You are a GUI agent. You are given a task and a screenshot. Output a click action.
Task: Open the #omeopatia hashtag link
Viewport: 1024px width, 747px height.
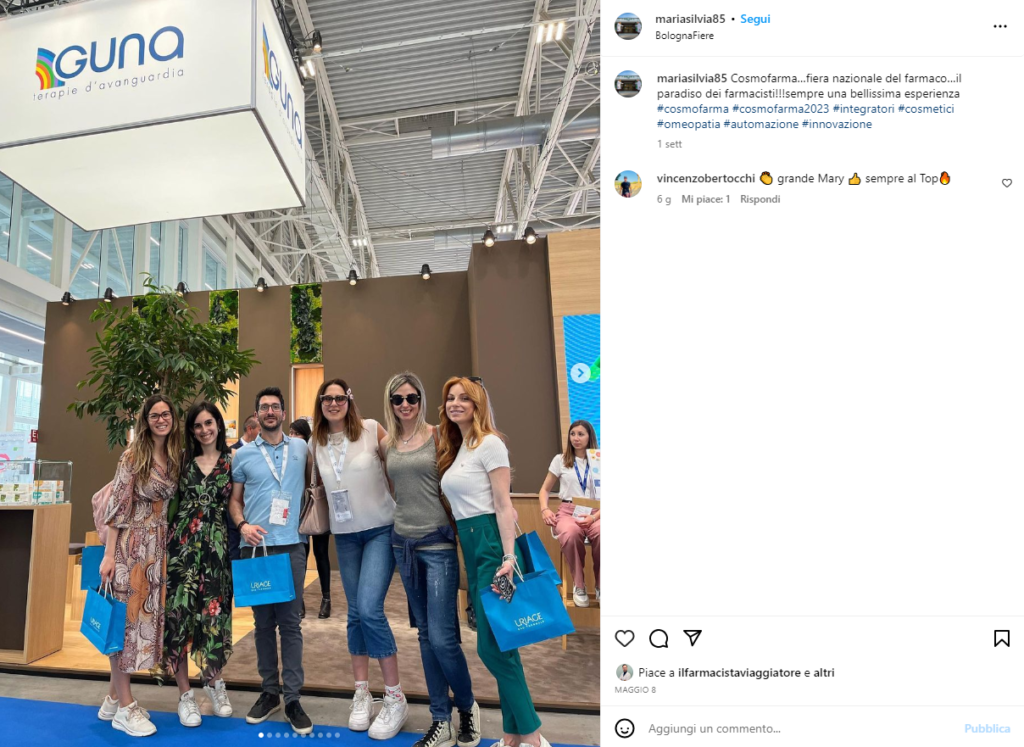tap(688, 124)
